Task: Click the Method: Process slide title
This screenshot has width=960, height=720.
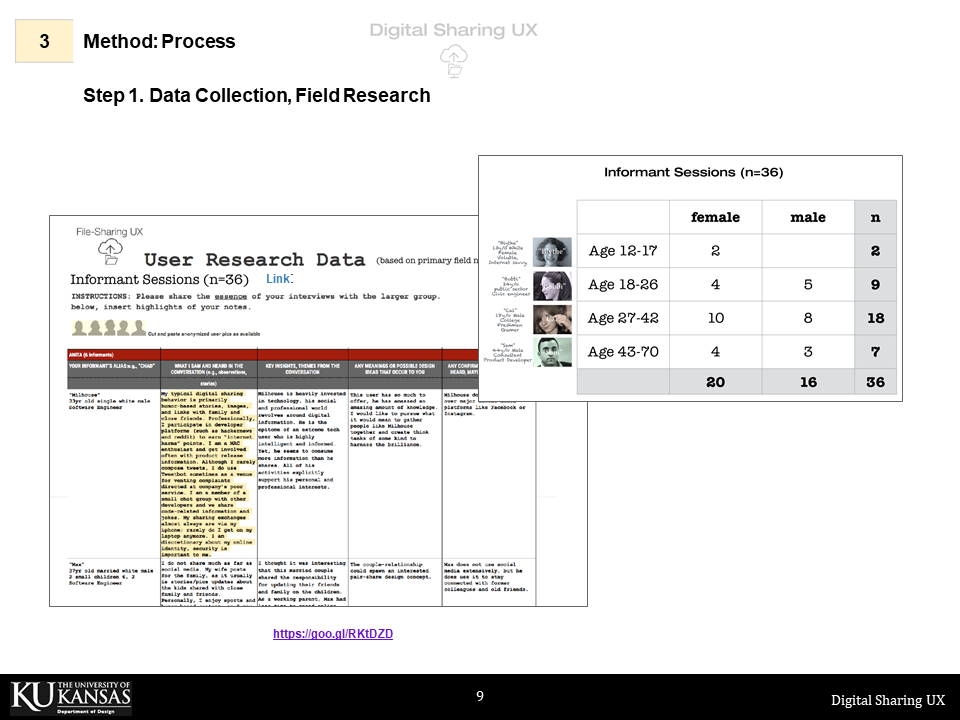Action: [x=160, y=41]
